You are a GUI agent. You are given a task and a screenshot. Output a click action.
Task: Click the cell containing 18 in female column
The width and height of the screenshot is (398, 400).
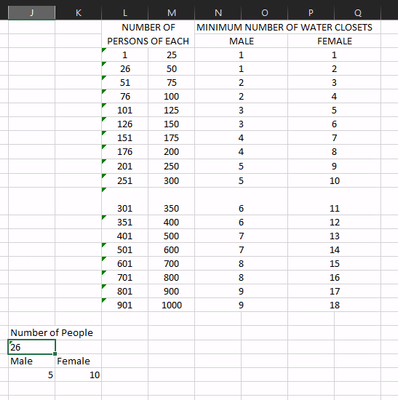click(x=334, y=305)
